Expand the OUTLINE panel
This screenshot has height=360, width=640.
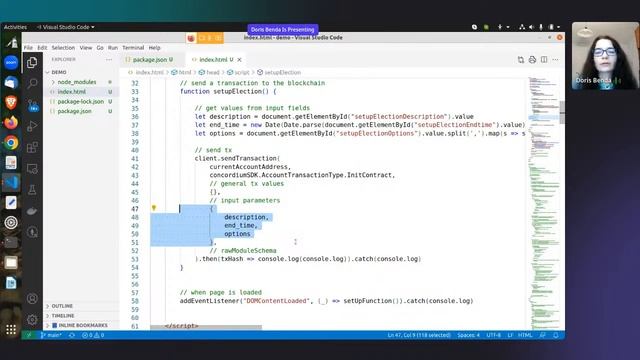(x=62, y=306)
